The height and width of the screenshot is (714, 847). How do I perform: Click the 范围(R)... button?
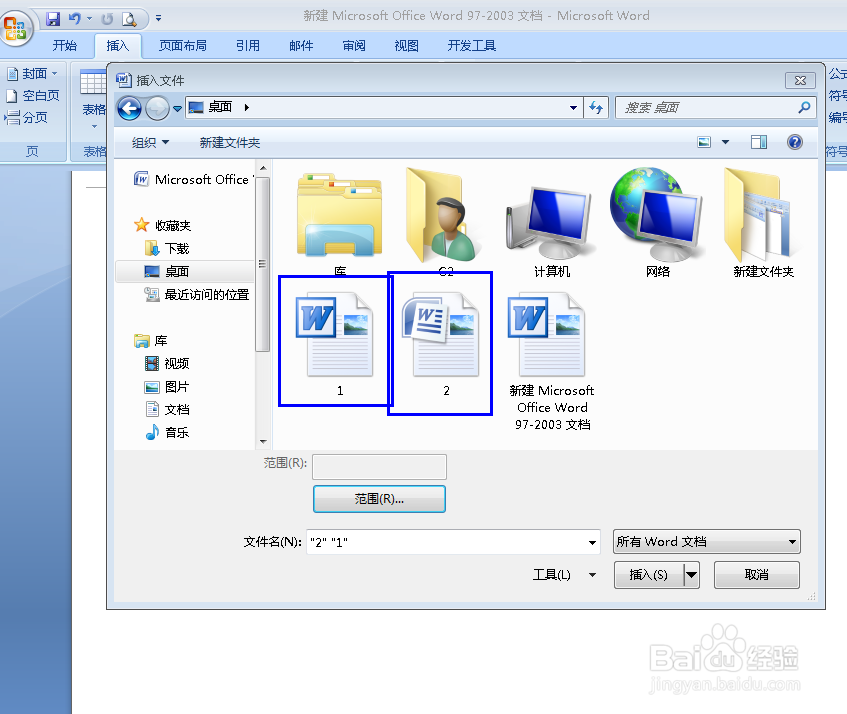point(379,499)
